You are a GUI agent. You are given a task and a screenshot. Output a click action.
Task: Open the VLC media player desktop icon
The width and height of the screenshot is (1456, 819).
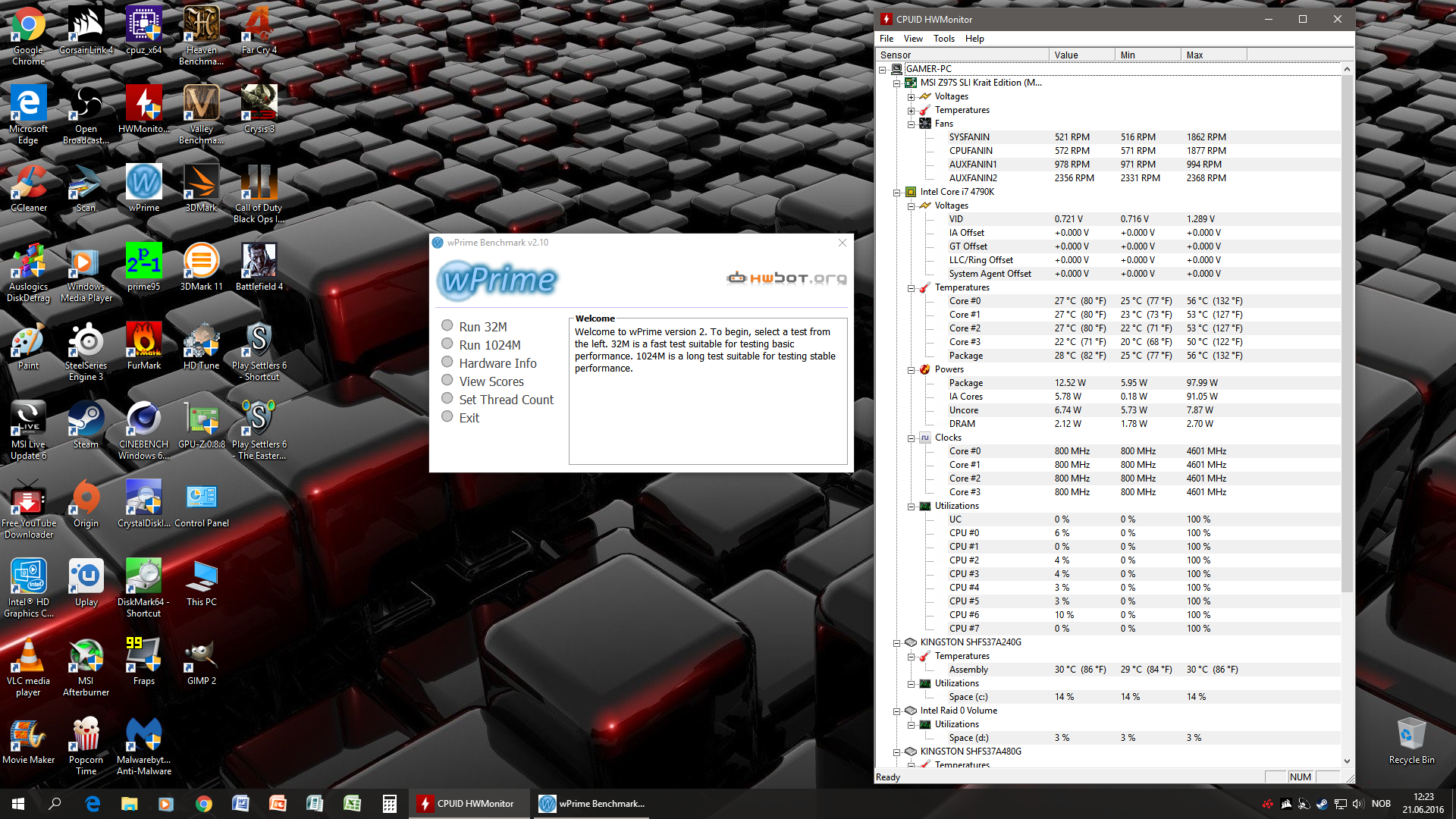[x=29, y=666]
